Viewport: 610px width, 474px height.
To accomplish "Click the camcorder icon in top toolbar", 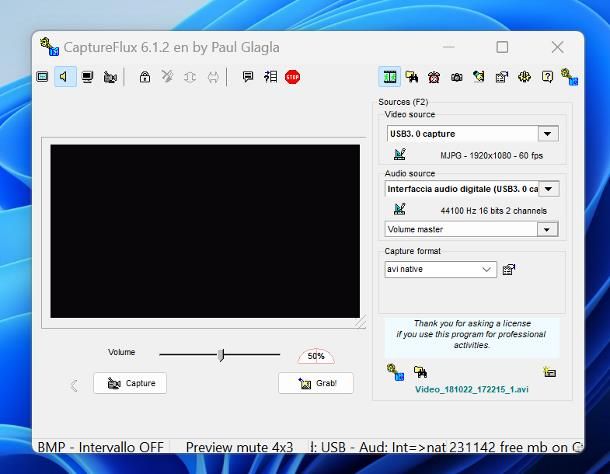I will click(110, 77).
